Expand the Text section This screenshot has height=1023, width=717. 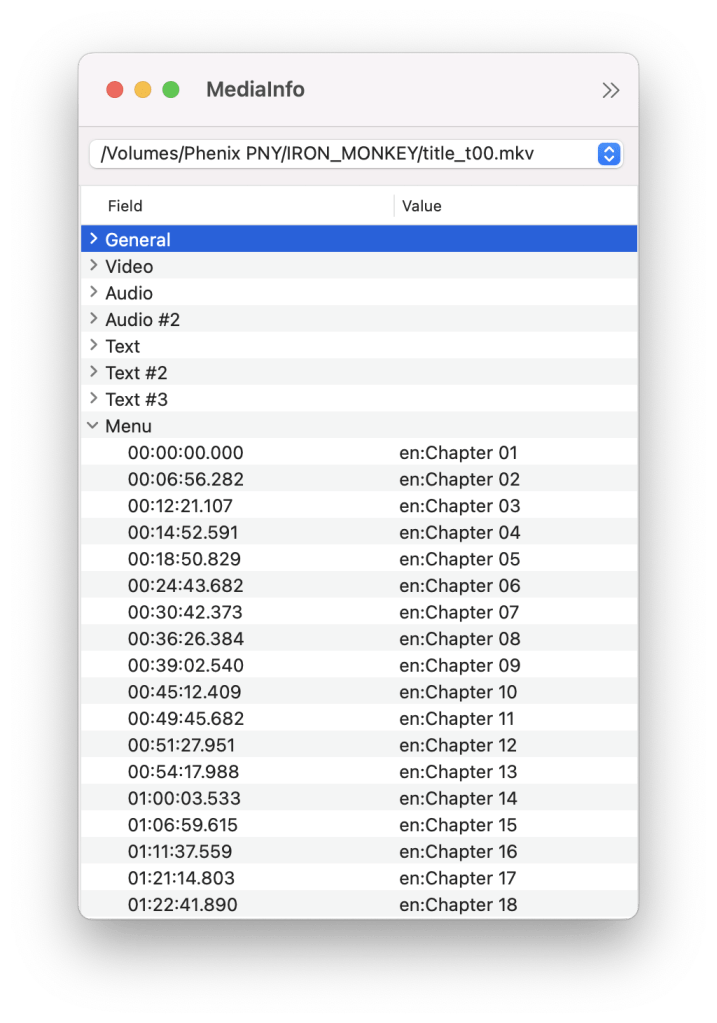(x=93, y=346)
